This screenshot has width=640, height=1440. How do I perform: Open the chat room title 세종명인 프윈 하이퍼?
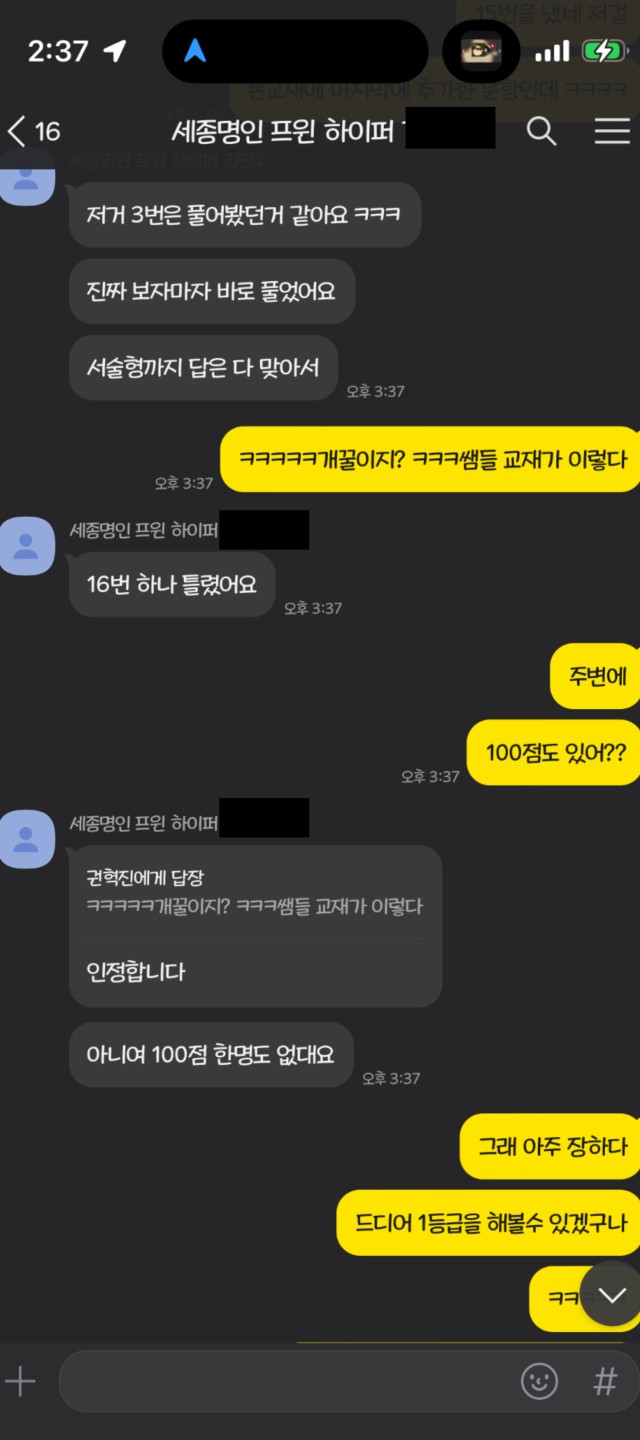pyautogui.click(x=282, y=131)
